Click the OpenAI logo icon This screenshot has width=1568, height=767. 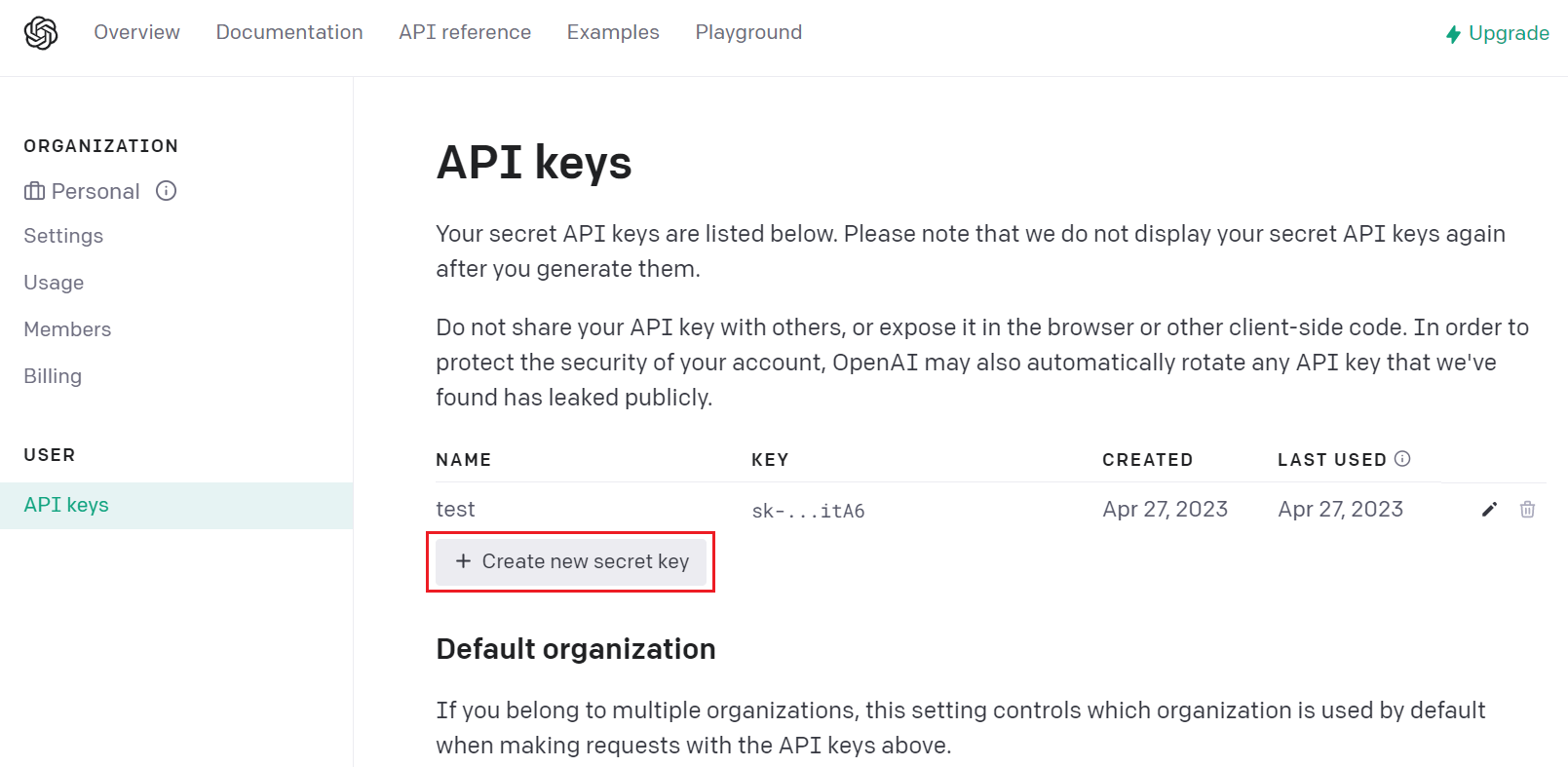click(41, 33)
